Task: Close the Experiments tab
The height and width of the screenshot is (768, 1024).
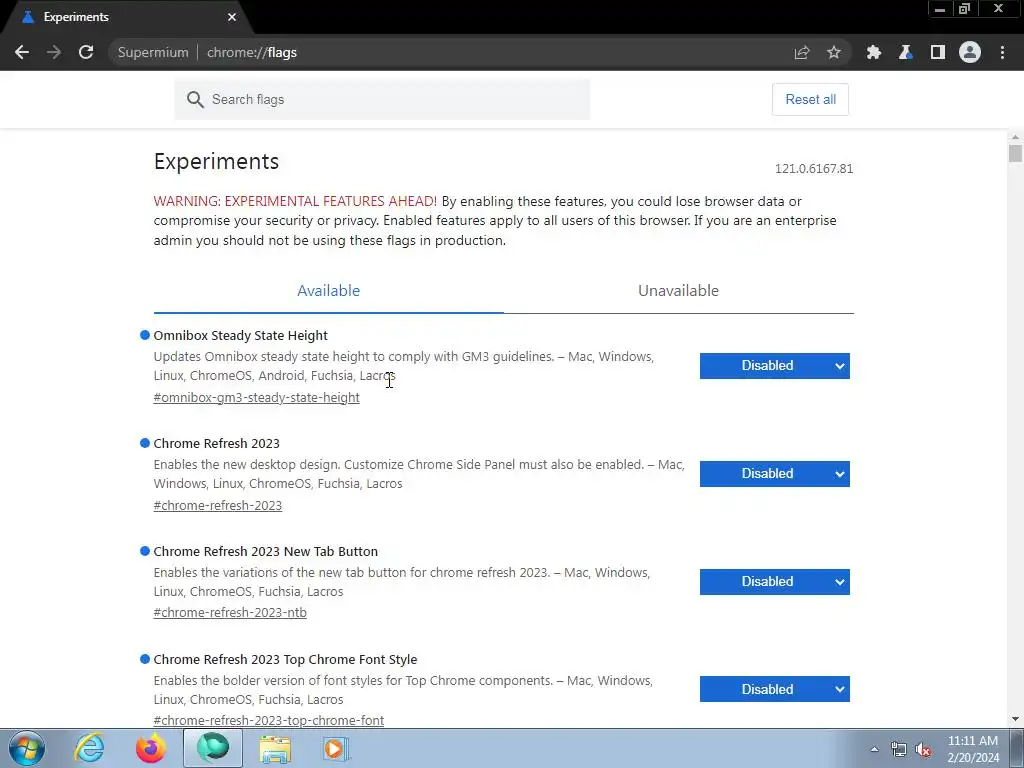Action: [232, 17]
